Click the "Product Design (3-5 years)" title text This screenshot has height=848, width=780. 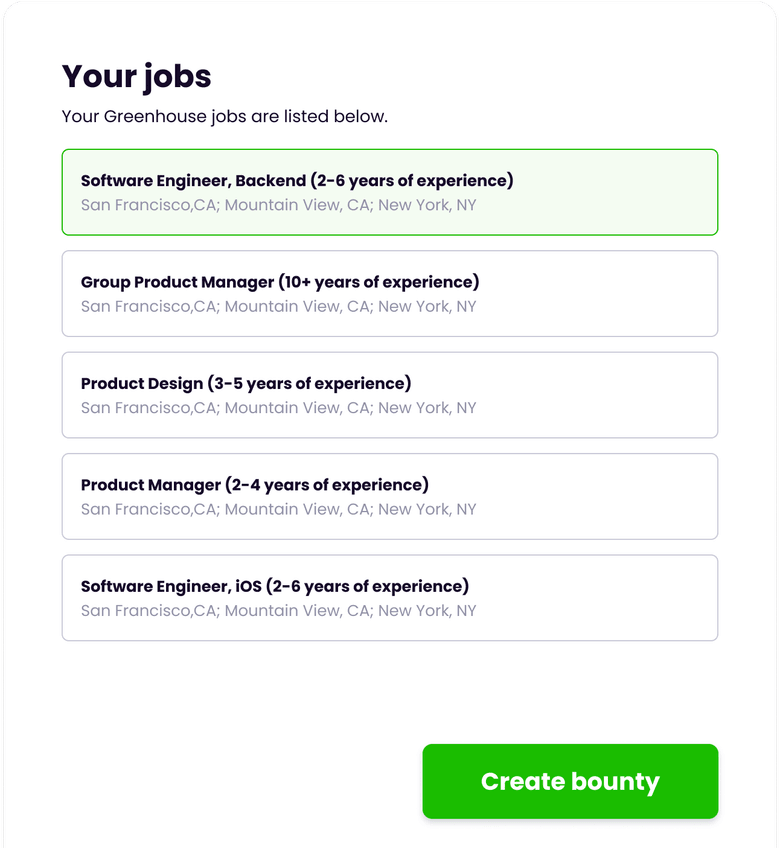click(x=245, y=383)
